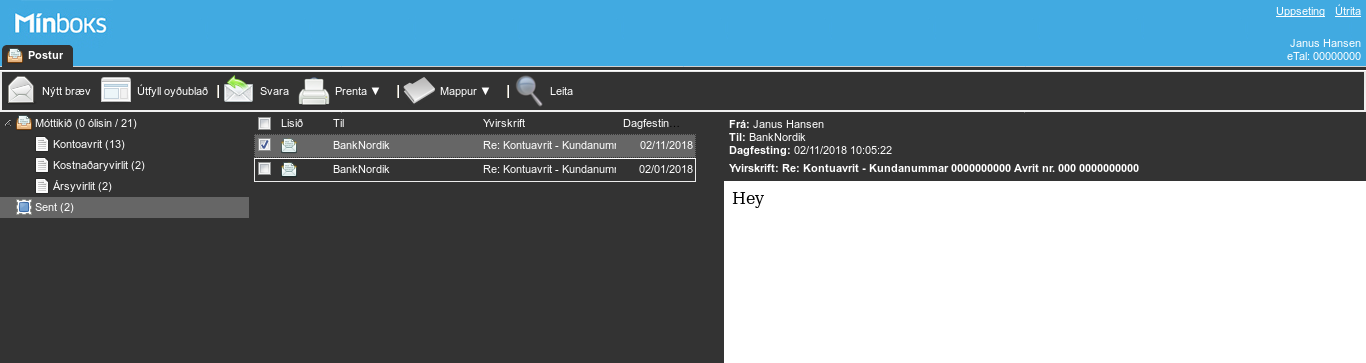The image size is (1366, 363).
Task: Click the Prenta printer icon
Action: (x=314, y=91)
